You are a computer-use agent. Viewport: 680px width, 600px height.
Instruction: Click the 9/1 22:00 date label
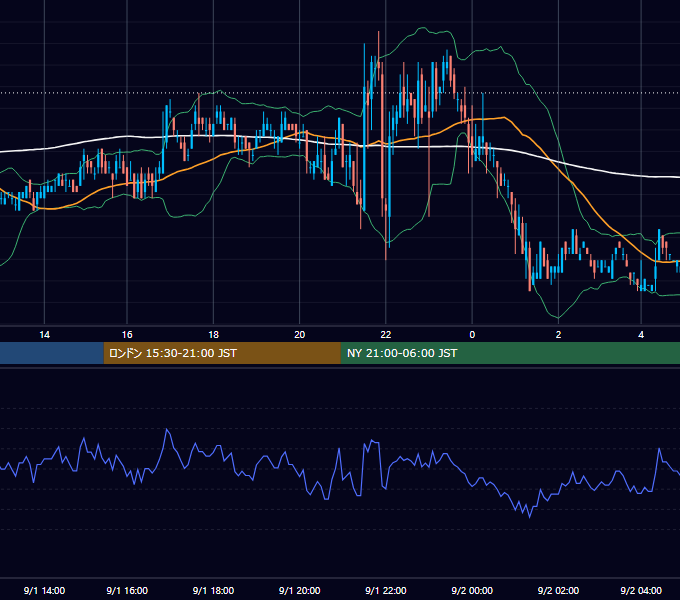point(386,591)
